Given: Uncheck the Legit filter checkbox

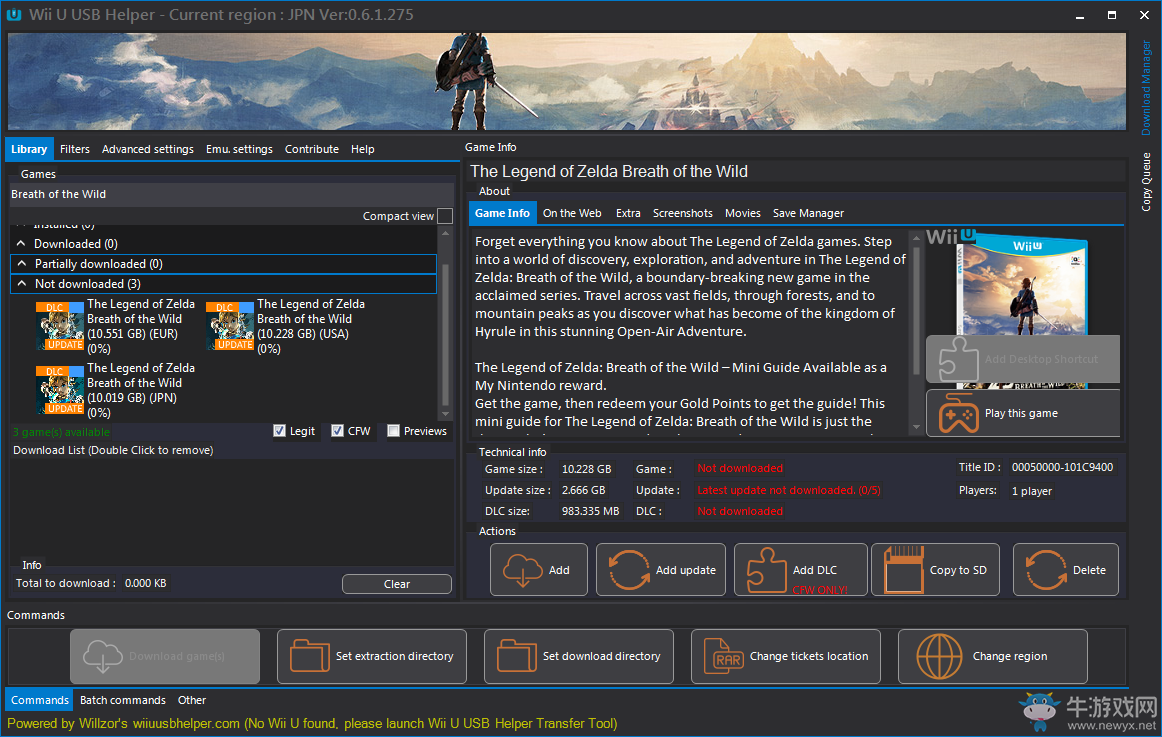Looking at the screenshot, I should pos(279,430).
